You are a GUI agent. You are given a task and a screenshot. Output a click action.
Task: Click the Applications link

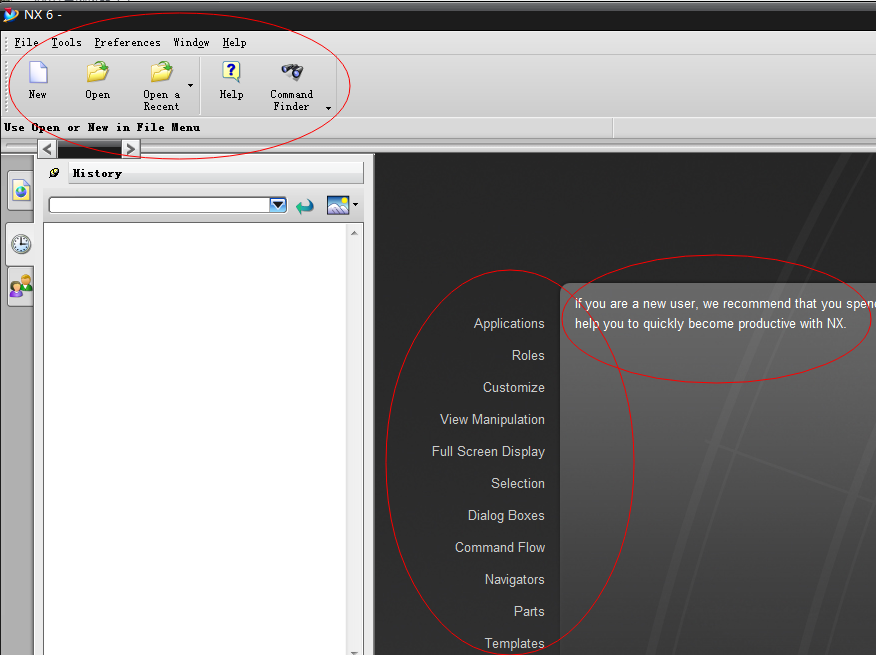point(509,324)
